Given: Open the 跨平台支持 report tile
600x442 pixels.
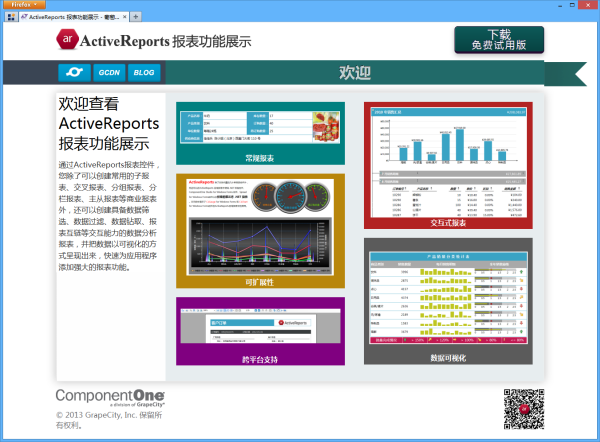Looking at the screenshot, I should click(x=260, y=331).
